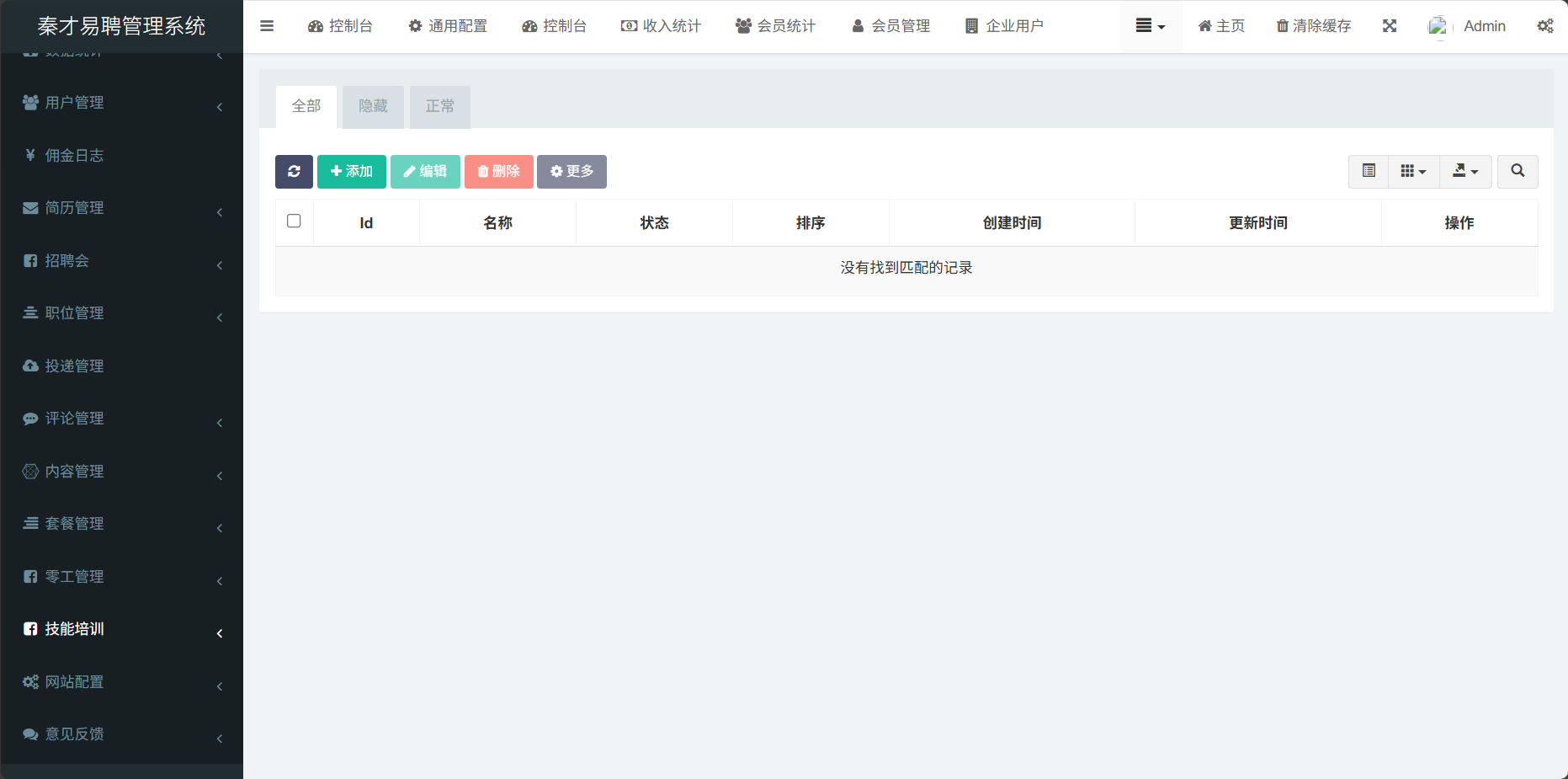
Task: Open 投递管理 sidebar item
Action: point(122,365)
